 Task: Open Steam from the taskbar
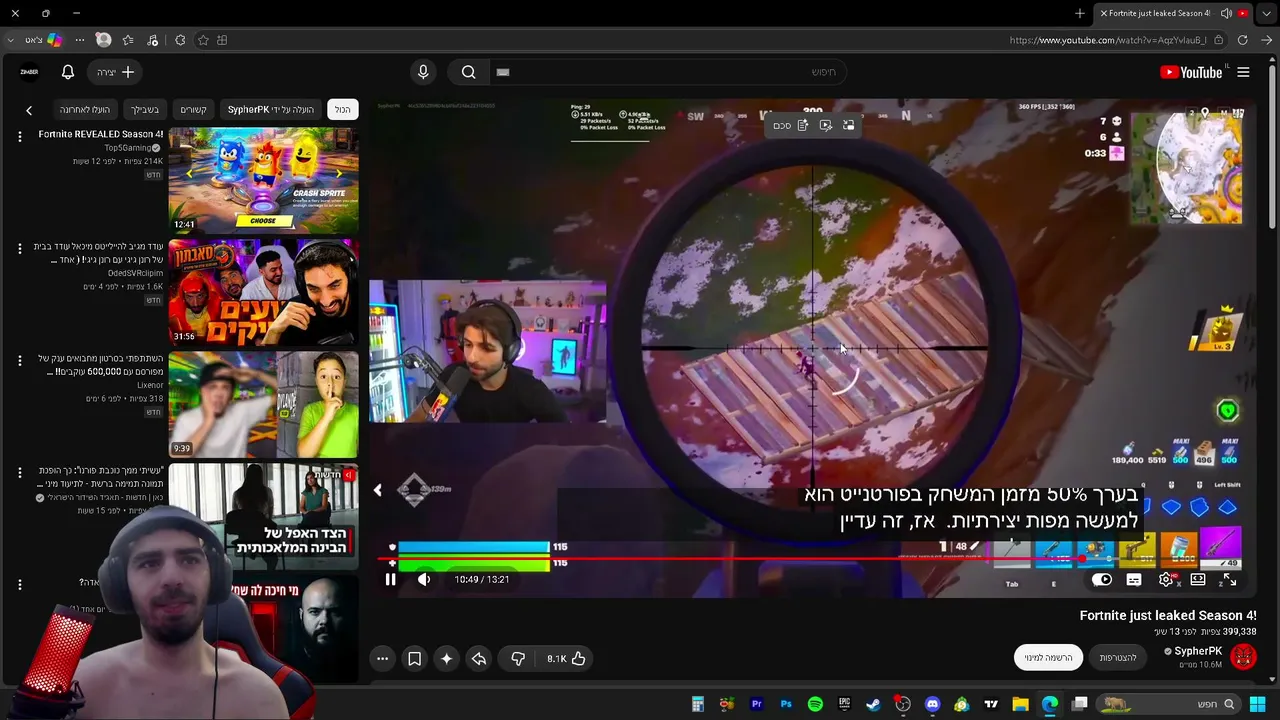(x=873, y=705)
